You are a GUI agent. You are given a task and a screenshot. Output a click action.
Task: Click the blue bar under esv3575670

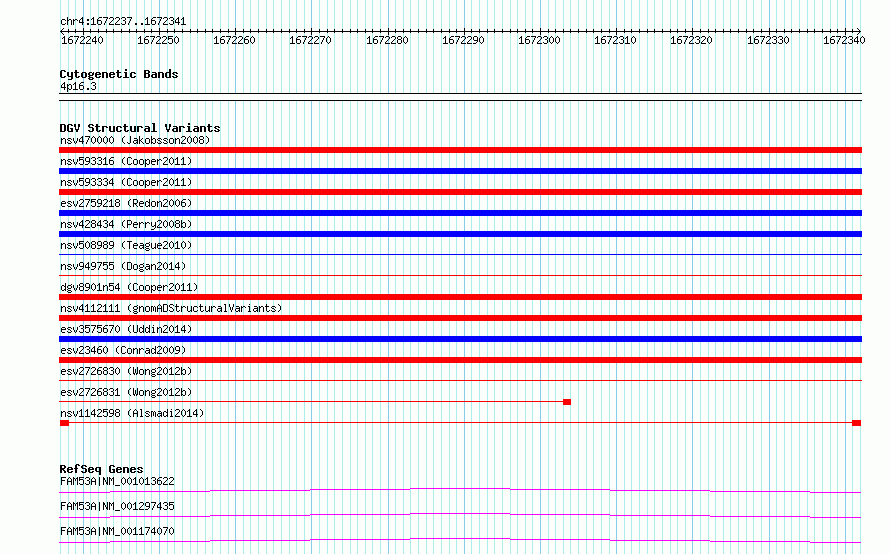pyautogui.click(x=460, y=339)
